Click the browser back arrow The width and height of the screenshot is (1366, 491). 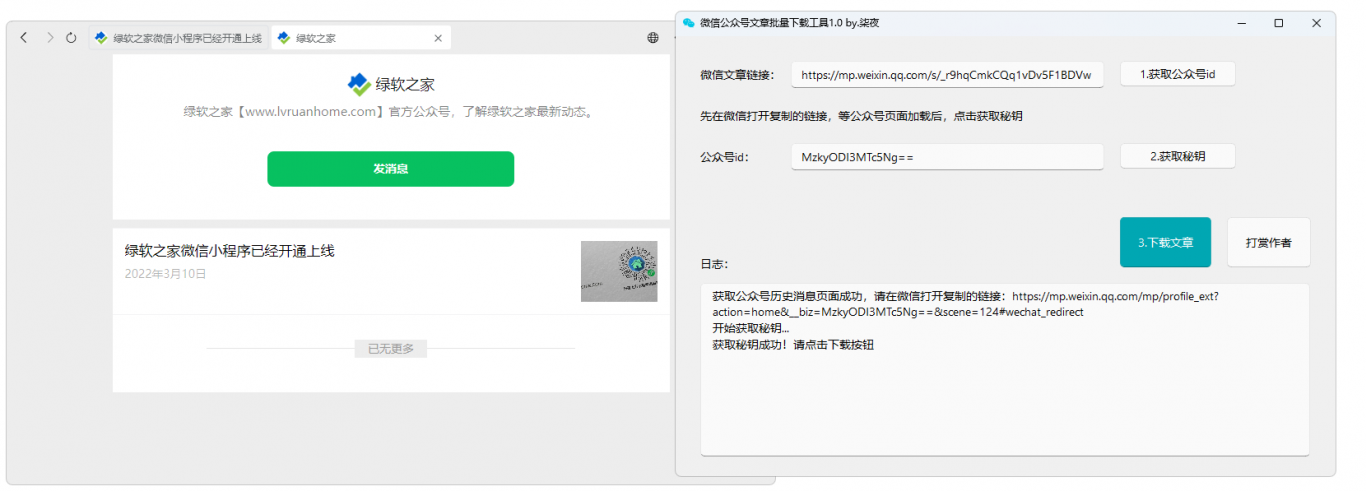click(x=24, y=38)
